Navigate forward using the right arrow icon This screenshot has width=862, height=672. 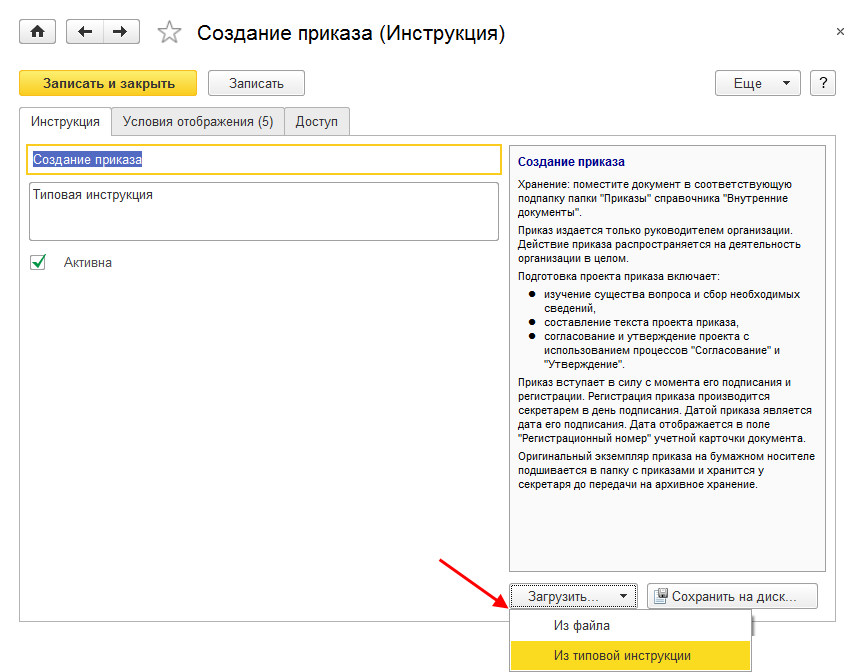(120, 31)
